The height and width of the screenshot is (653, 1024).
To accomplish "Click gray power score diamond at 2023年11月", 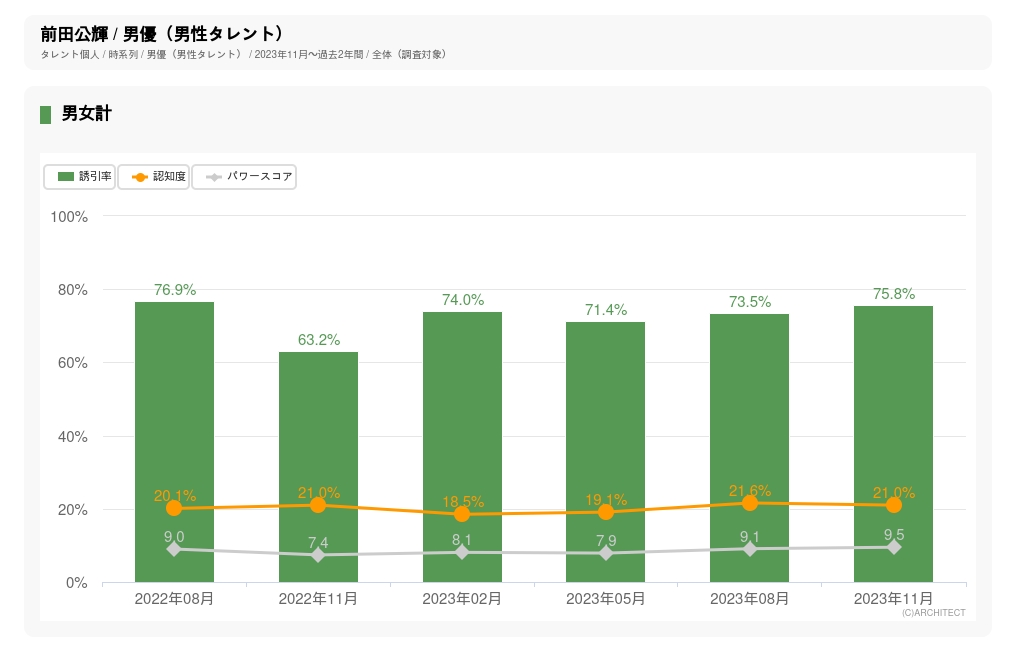I will pyautogui.click(x=893, y=547).
